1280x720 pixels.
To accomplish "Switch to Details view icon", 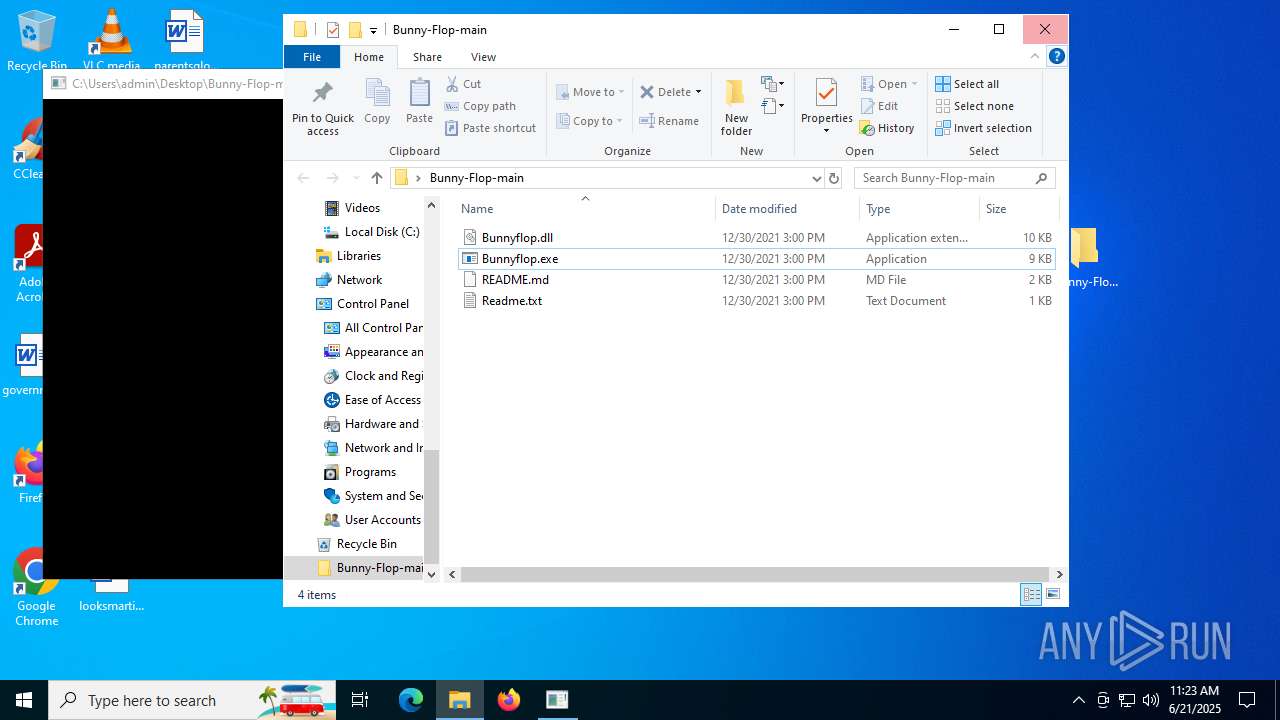I will click(1031, 595).
